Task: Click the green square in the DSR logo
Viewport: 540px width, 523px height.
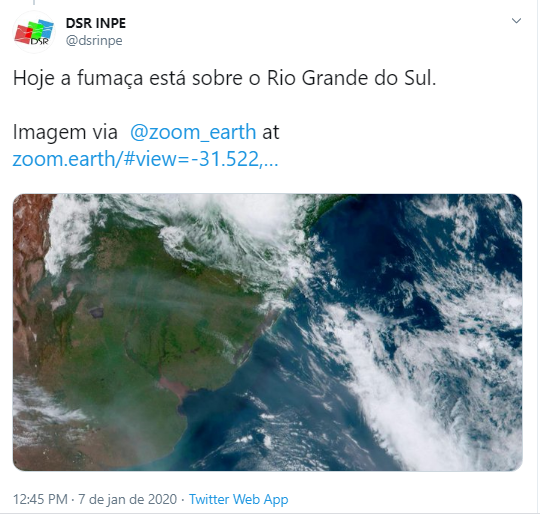Action: pyautogui.click(x=35, y=30)
